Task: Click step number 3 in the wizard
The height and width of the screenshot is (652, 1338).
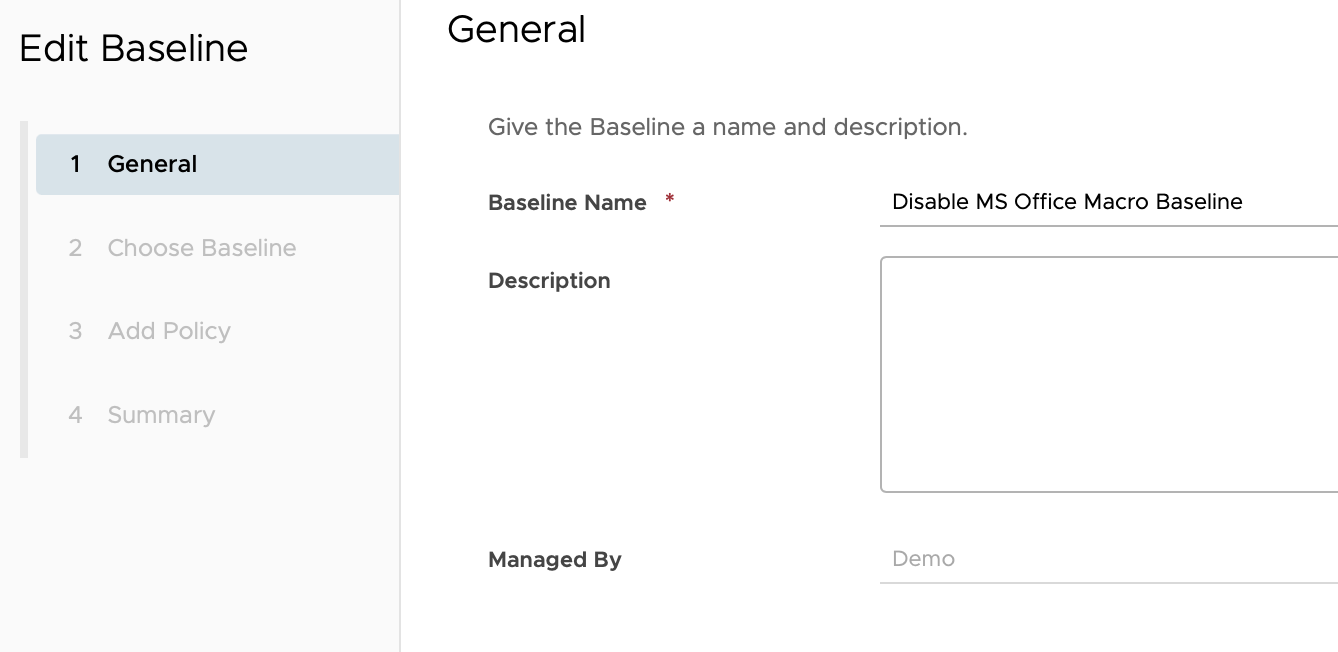Action: click(75, 331)
